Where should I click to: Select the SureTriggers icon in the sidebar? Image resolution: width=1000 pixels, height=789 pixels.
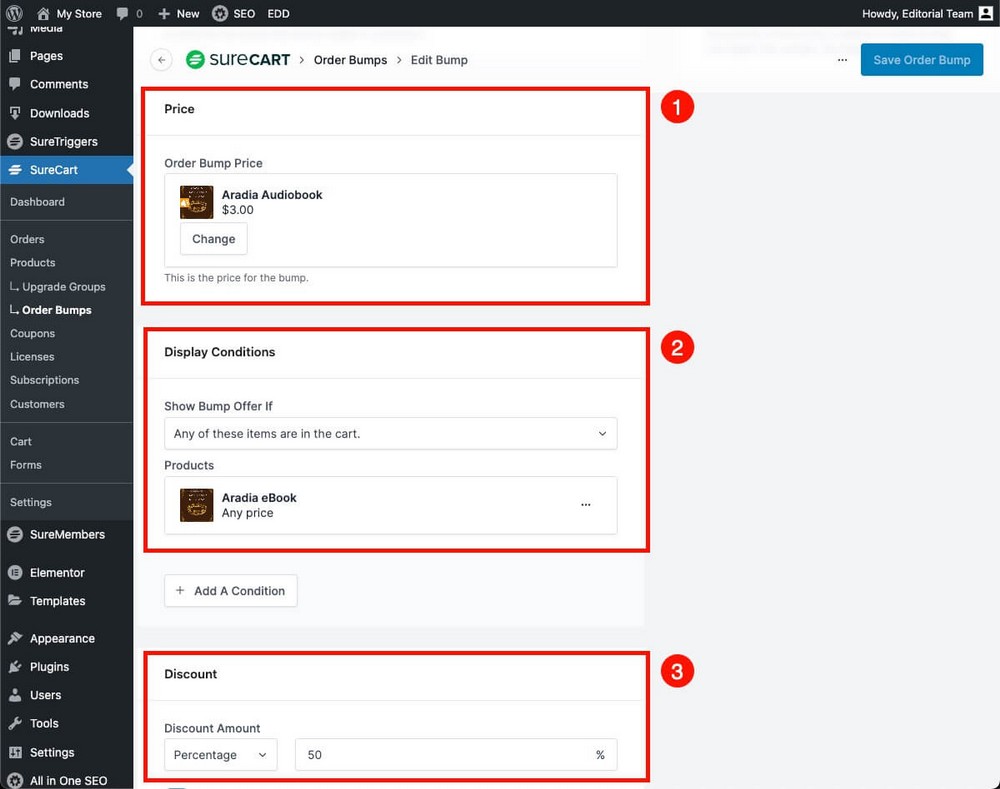pyautogui.click(x=14, y=141)
